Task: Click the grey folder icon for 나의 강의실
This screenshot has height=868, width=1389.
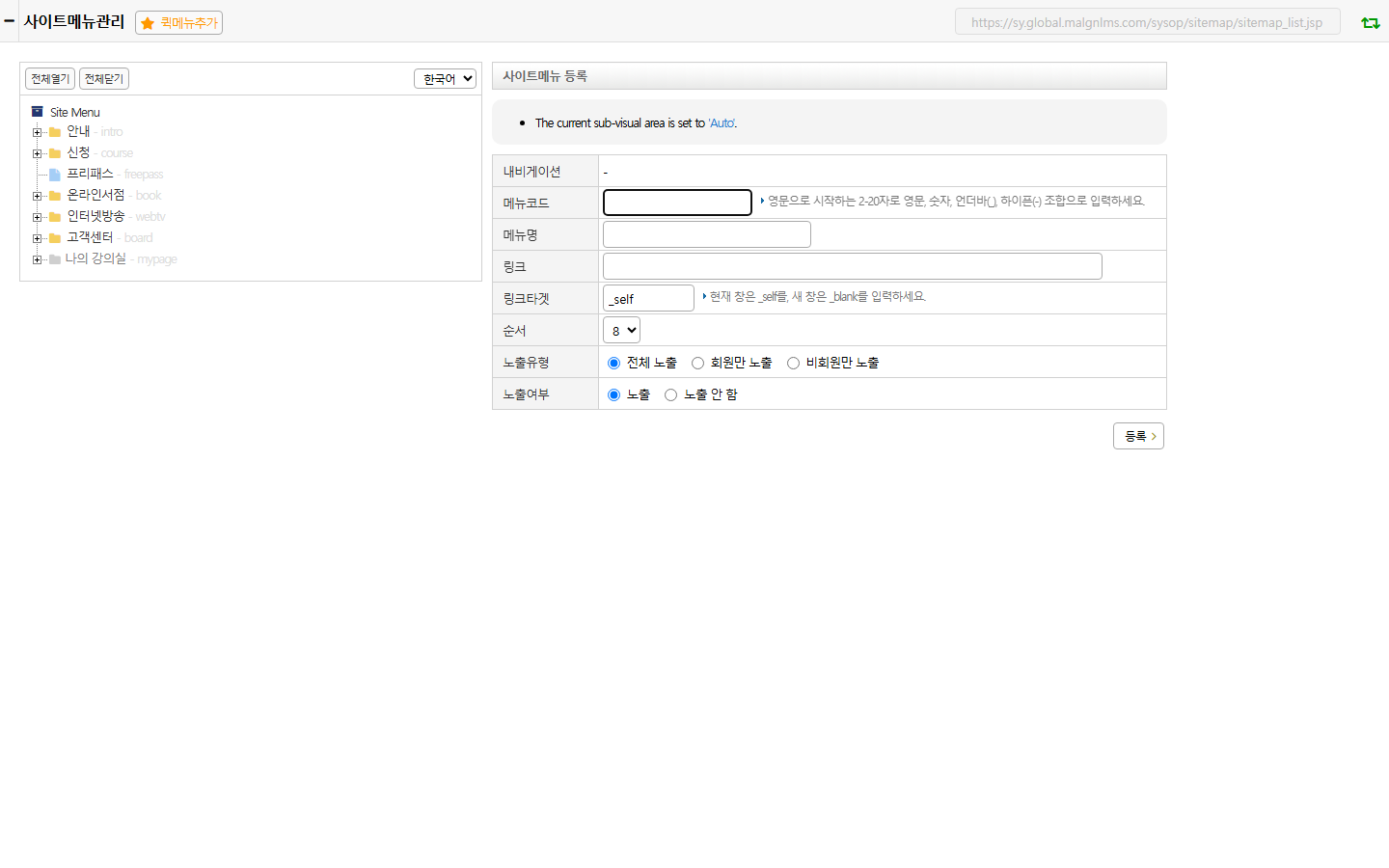Action: (x=55, y=259)
